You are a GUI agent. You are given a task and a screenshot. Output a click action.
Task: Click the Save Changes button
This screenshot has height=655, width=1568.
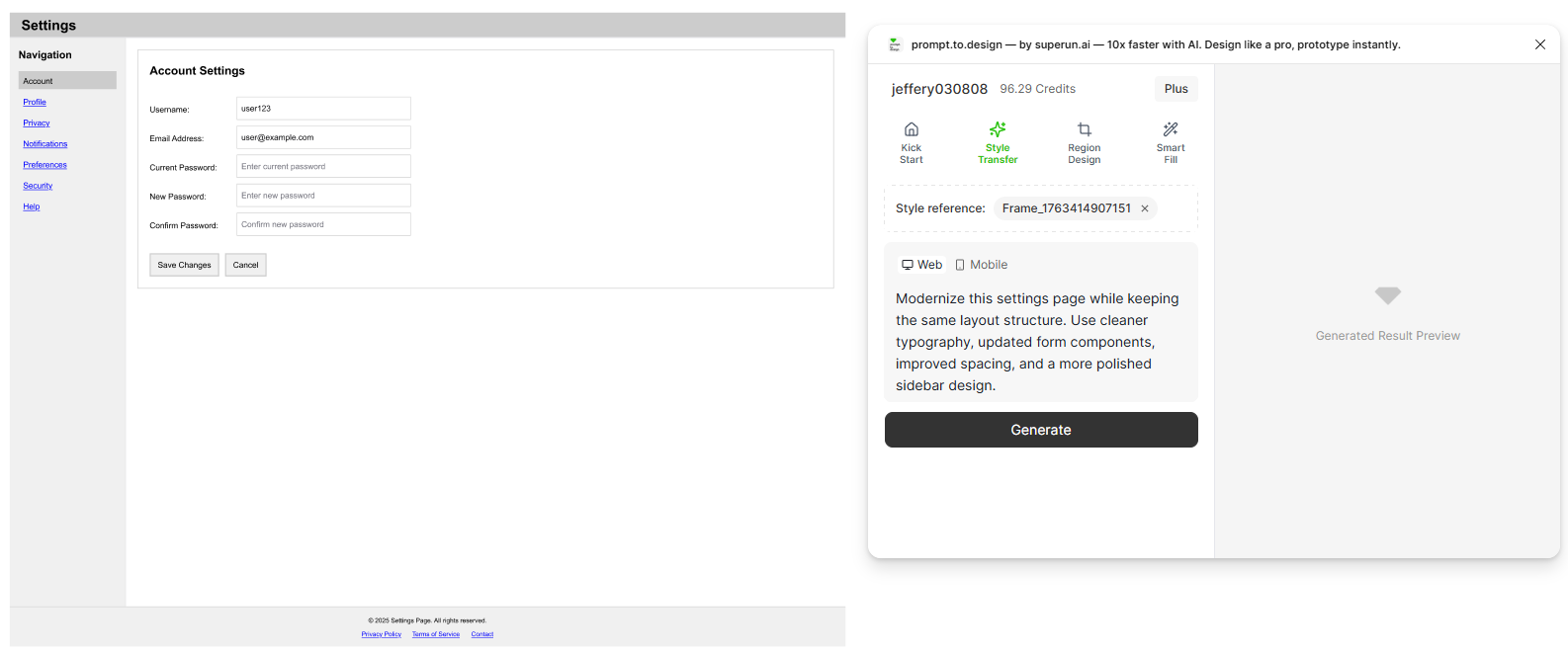184,265
